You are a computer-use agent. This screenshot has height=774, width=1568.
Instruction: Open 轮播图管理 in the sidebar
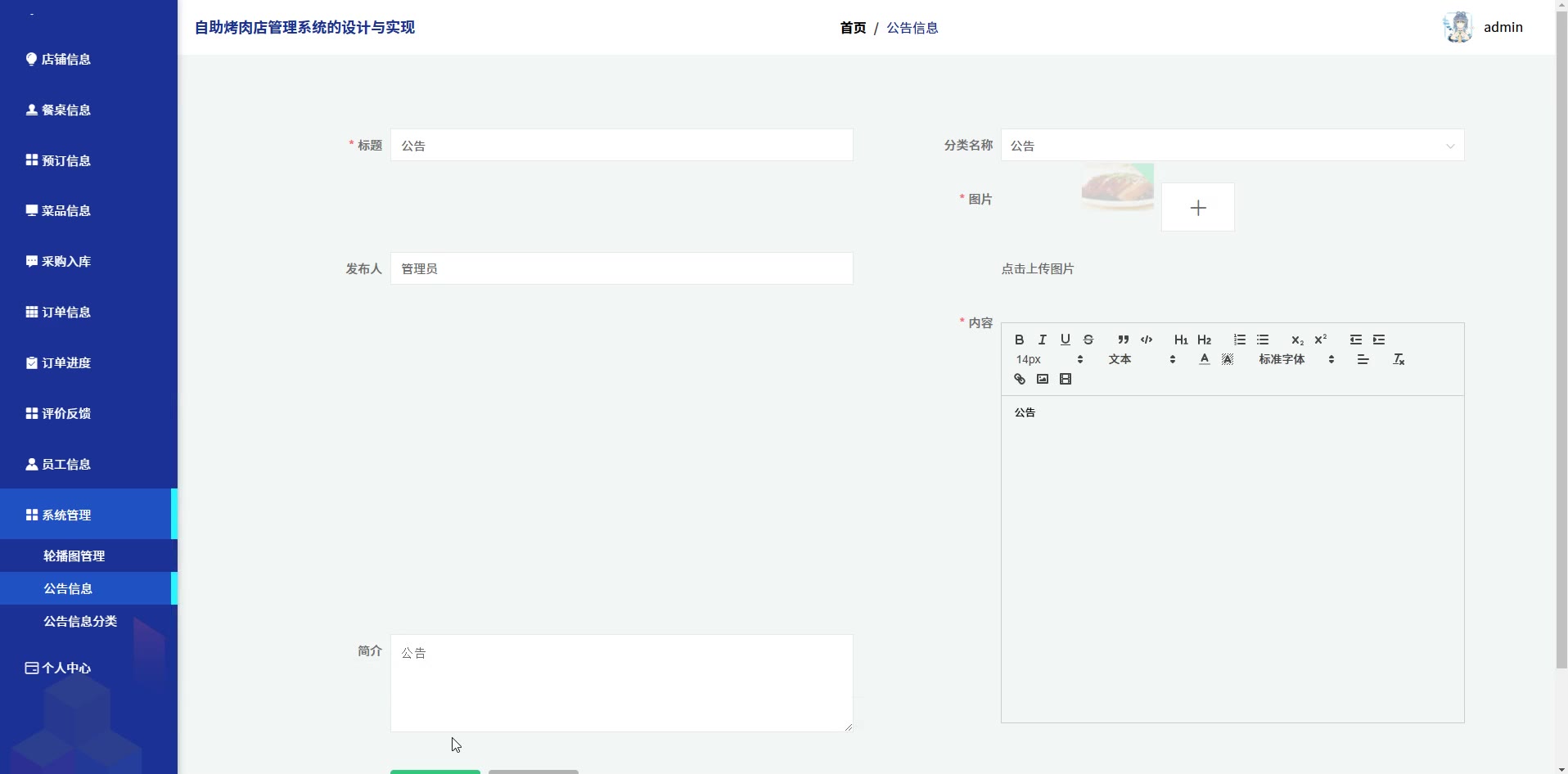(74, 556)
